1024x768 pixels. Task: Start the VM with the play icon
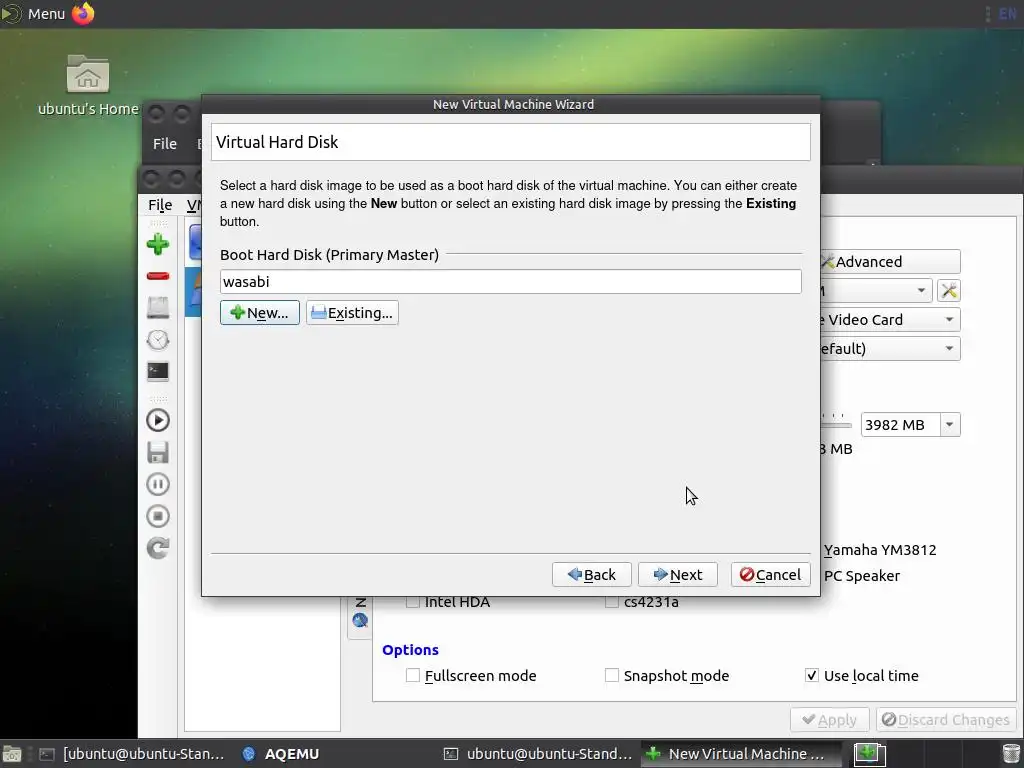pos(157,420)
